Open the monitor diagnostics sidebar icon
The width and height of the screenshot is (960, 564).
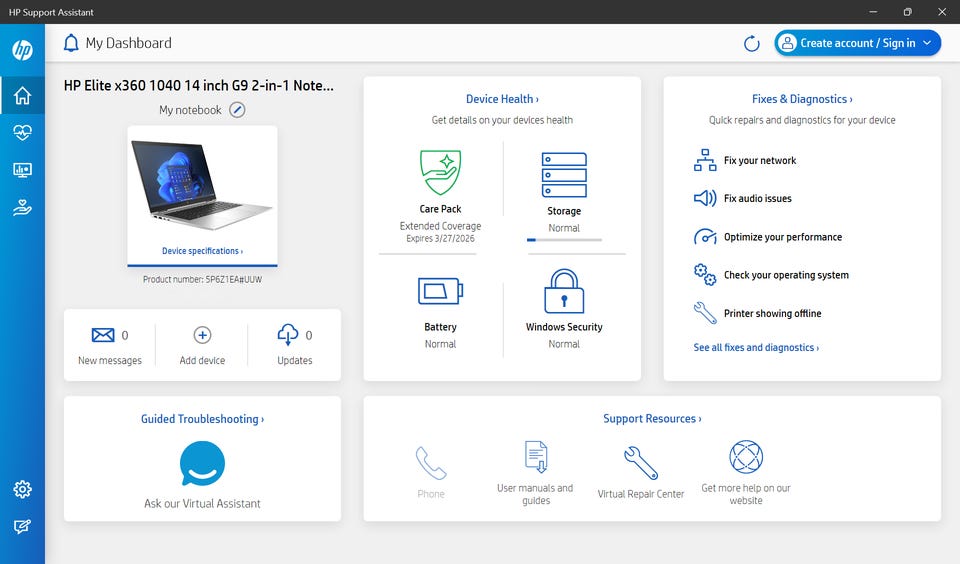pos(23,170)
